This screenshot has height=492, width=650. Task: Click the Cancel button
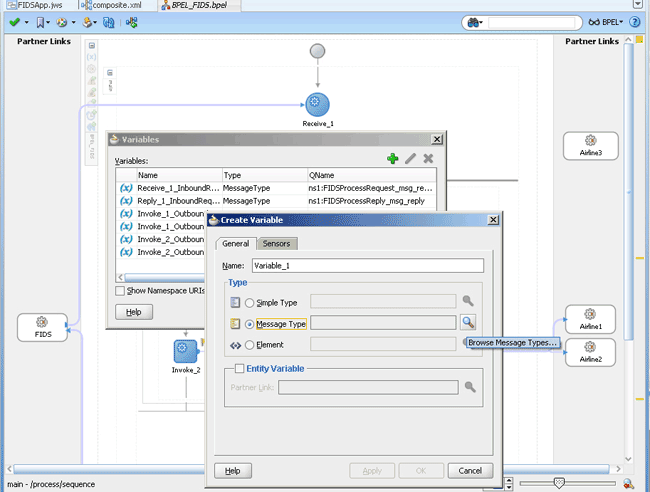(x=470, y=471)
